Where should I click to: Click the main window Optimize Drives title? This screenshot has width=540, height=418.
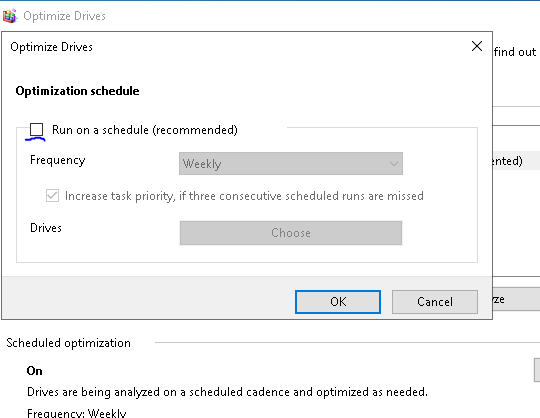64,16
